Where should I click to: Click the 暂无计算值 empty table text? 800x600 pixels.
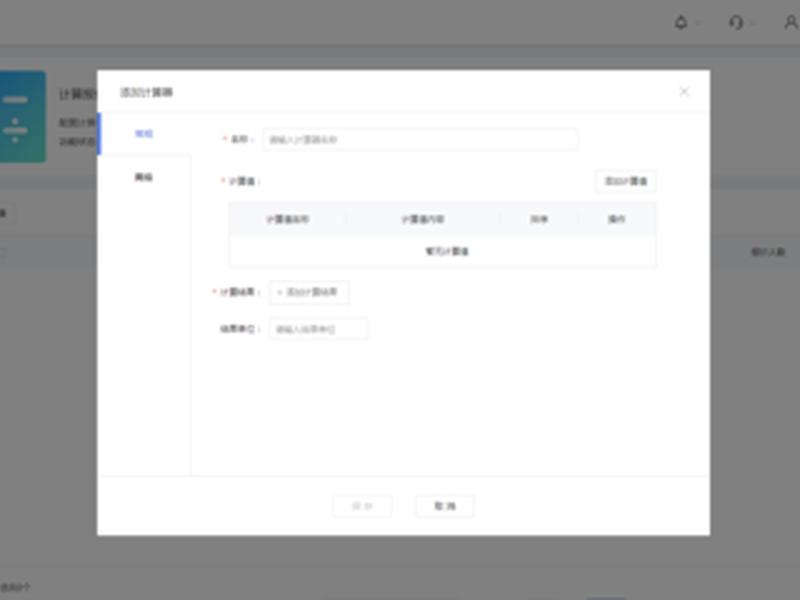click(x=447, y=252)
